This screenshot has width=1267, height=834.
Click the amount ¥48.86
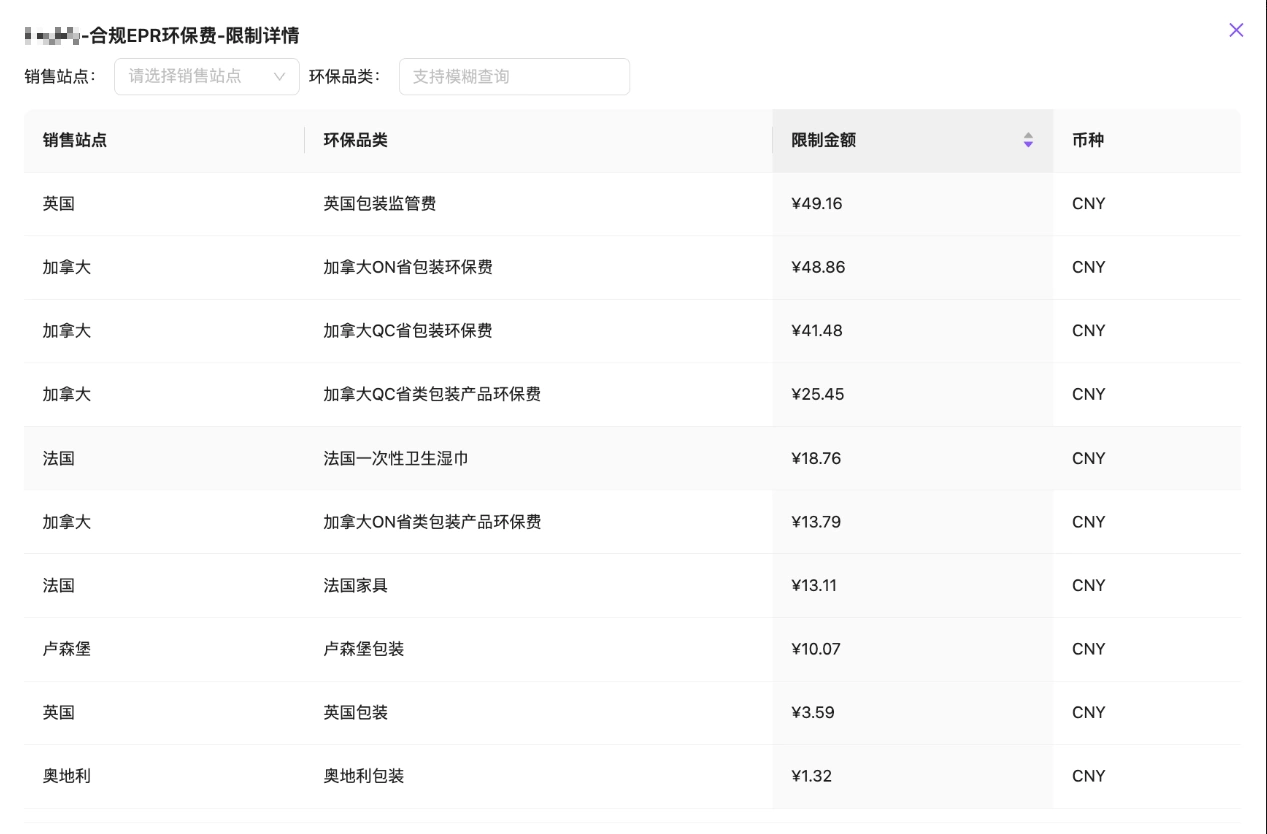click(x=817, y=267)
